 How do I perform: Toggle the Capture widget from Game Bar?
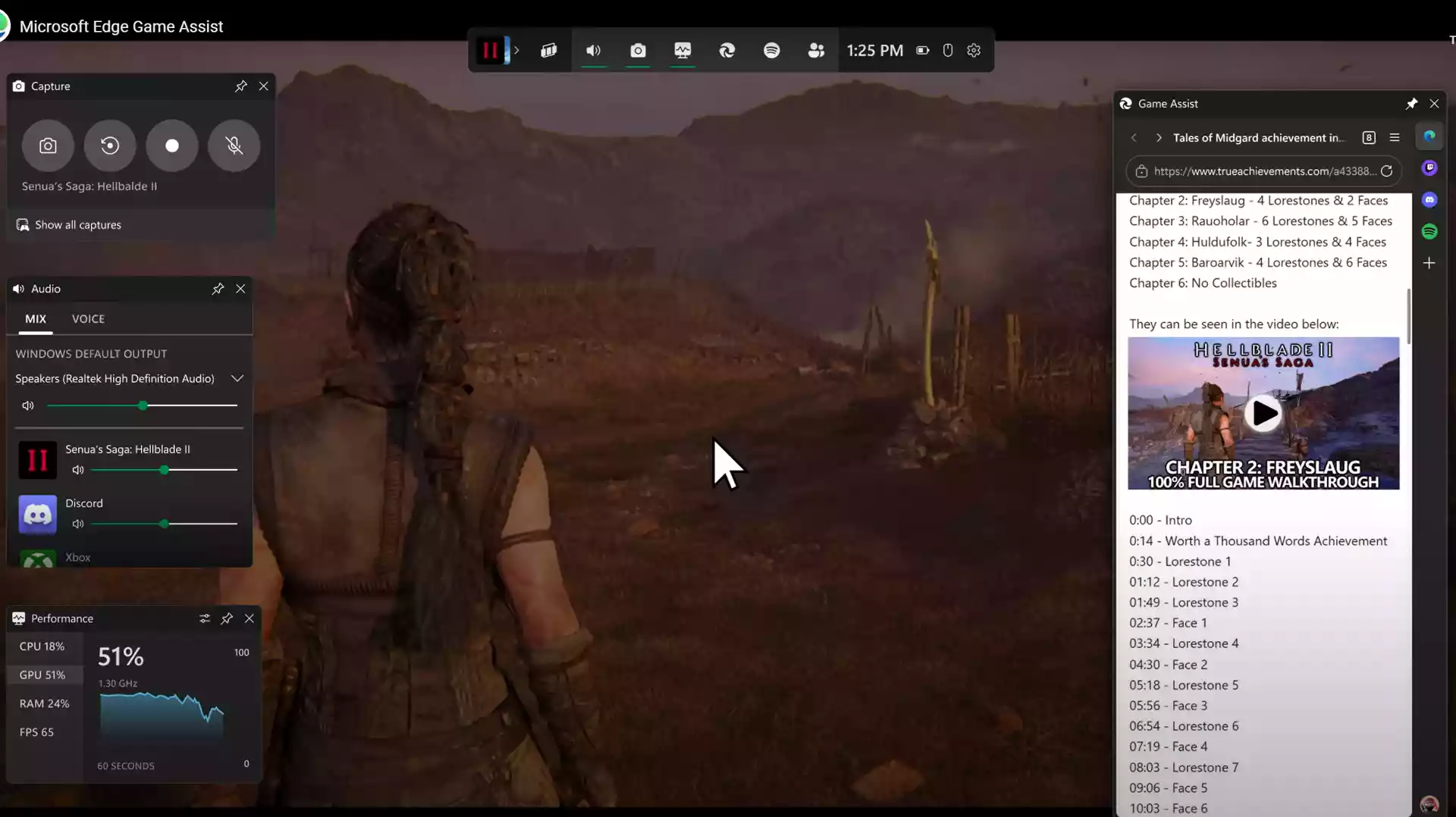tap(638, 51)
